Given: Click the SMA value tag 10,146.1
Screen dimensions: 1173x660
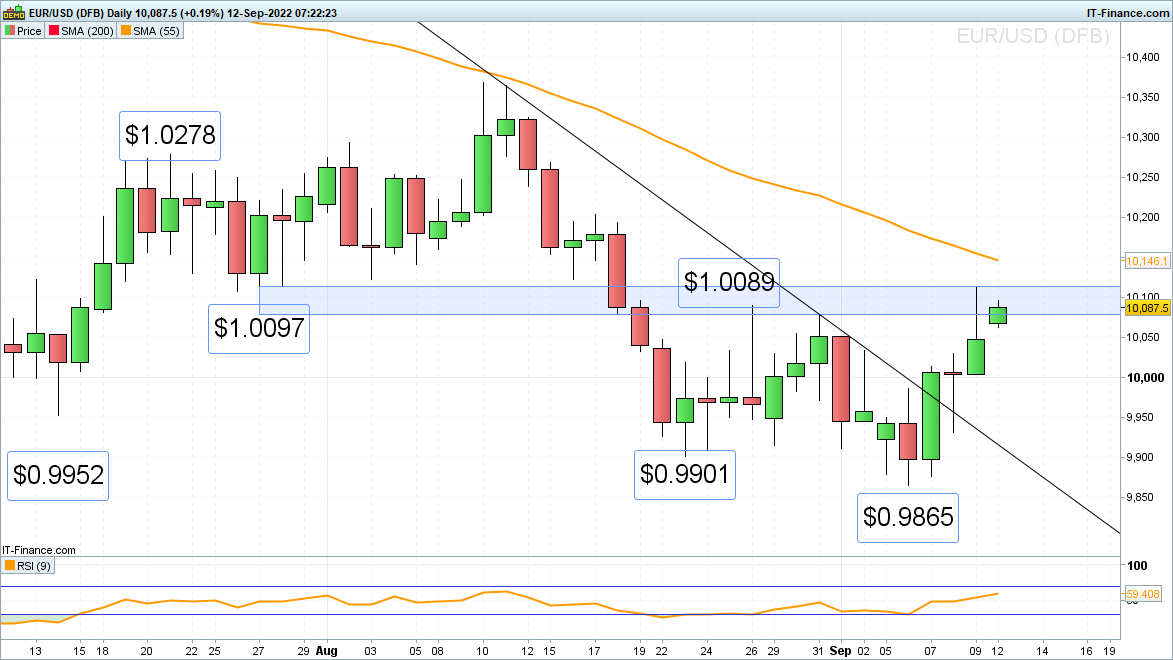Looking at the screenshot, I should (x=1147, y=261).
